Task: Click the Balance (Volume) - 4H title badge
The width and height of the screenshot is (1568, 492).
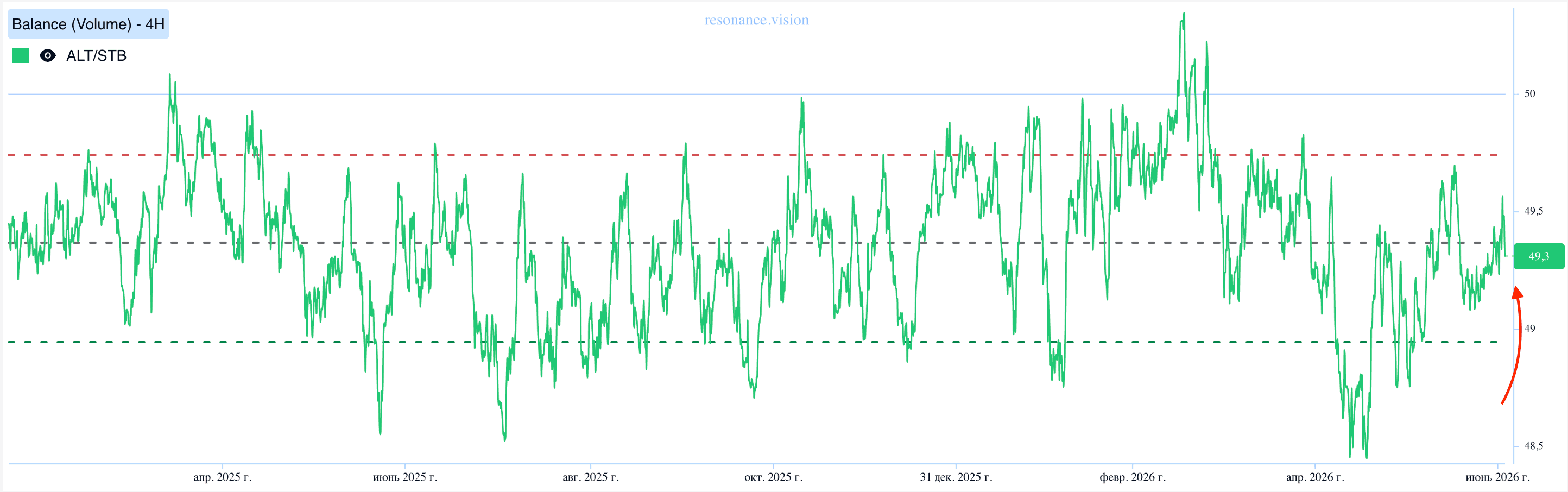Action: pos(88,24)
